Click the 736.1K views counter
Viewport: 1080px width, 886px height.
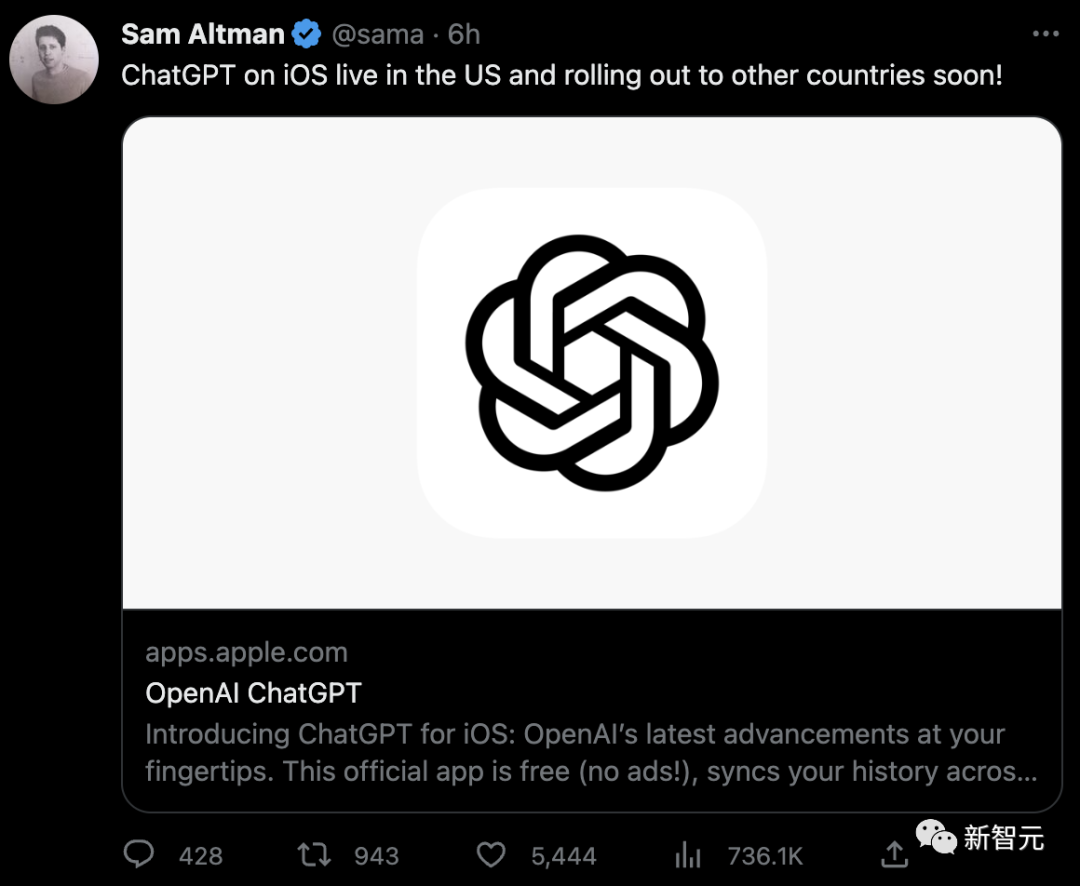[765, 855]
